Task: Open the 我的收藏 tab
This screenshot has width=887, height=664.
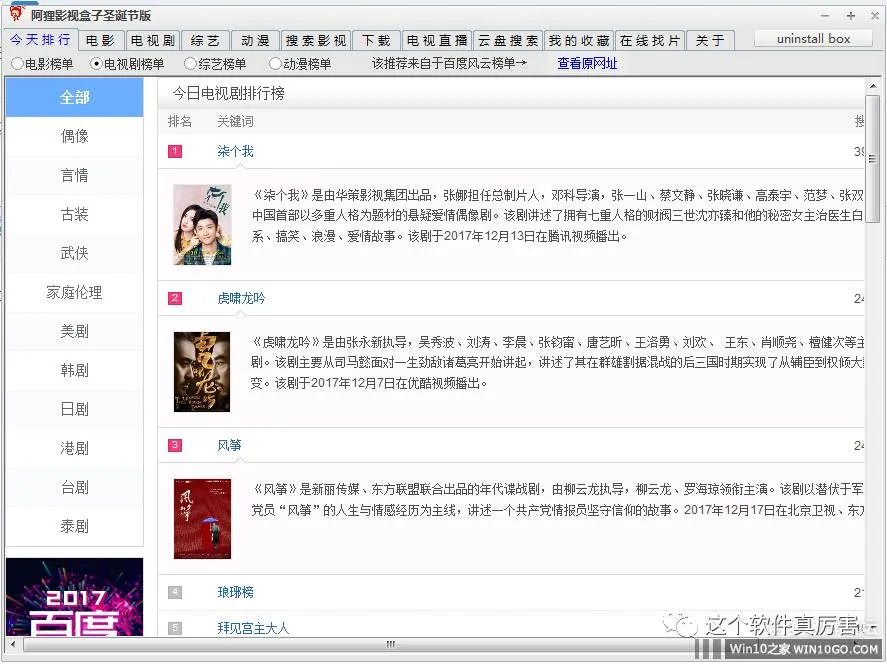Action: click(x=579, y=41)
